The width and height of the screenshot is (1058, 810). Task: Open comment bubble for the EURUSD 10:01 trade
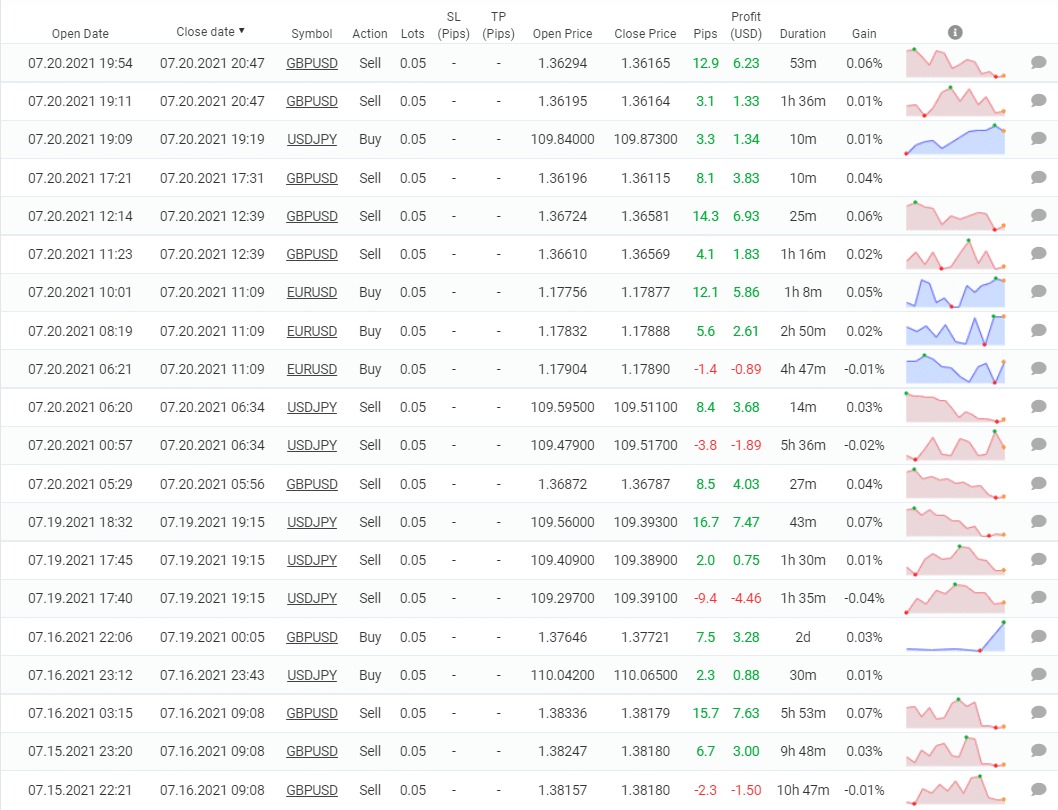point(1038,292)
